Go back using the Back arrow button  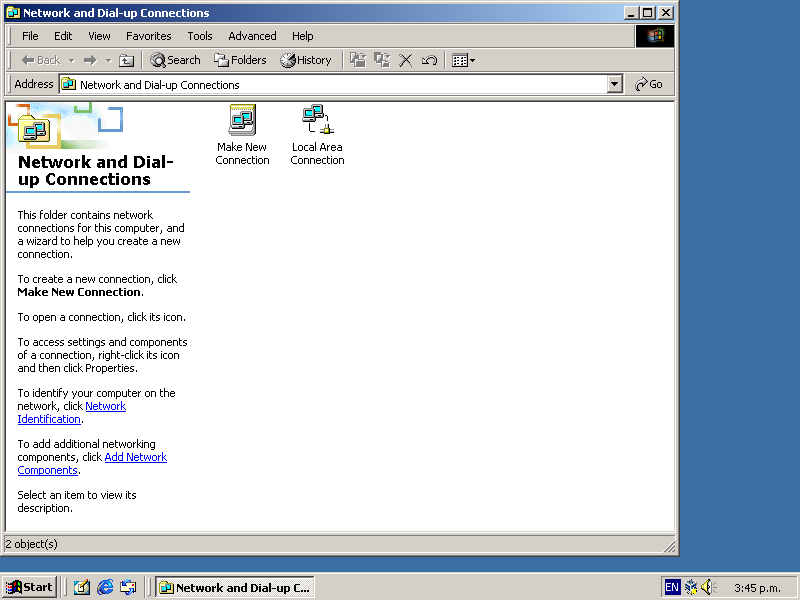(x=41, y=60)
